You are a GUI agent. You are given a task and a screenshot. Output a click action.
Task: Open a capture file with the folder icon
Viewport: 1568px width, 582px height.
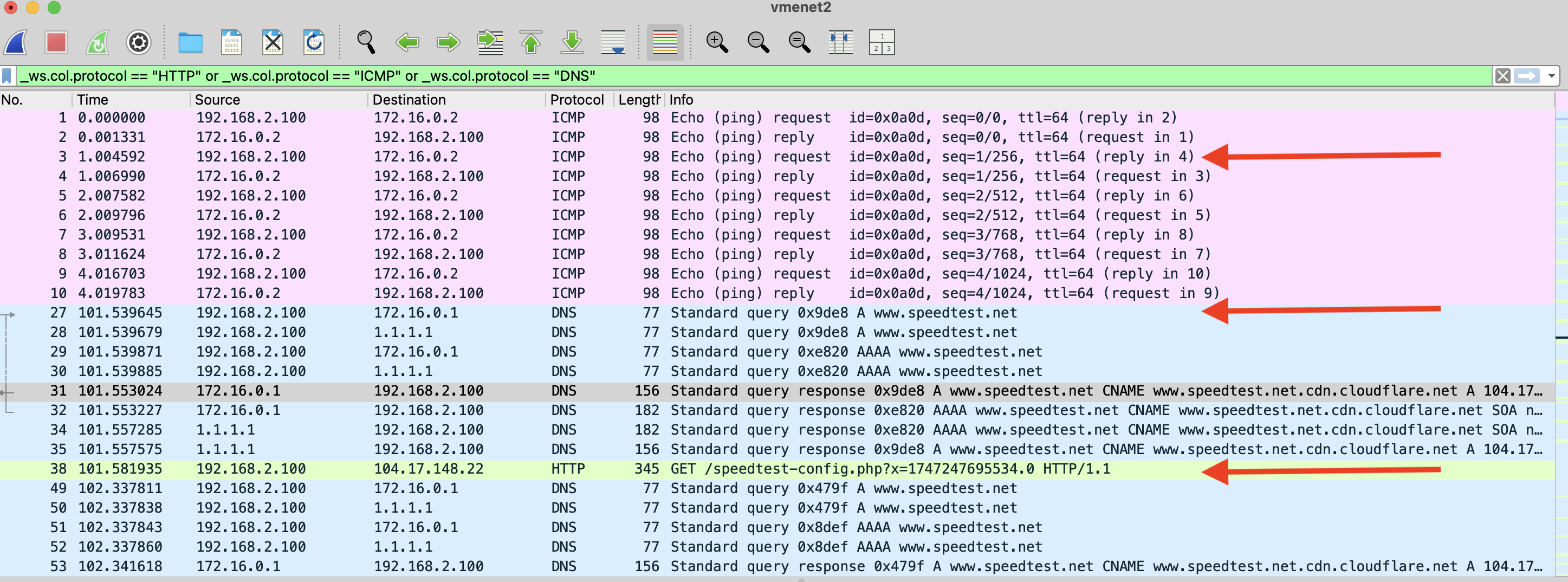[191, 43]
